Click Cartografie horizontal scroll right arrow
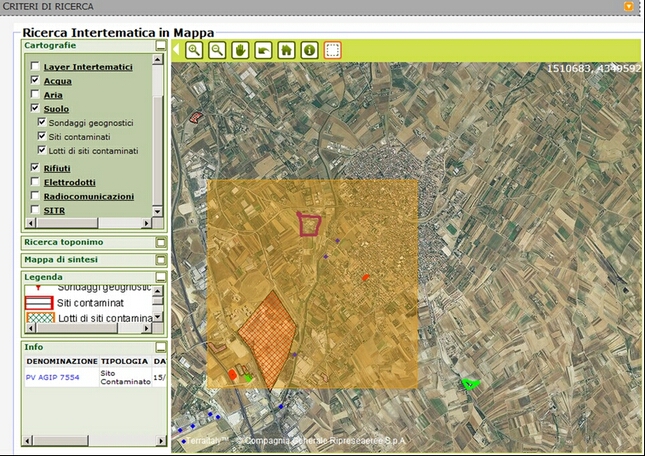Screen dimensions: 645x456 (146, 223)
